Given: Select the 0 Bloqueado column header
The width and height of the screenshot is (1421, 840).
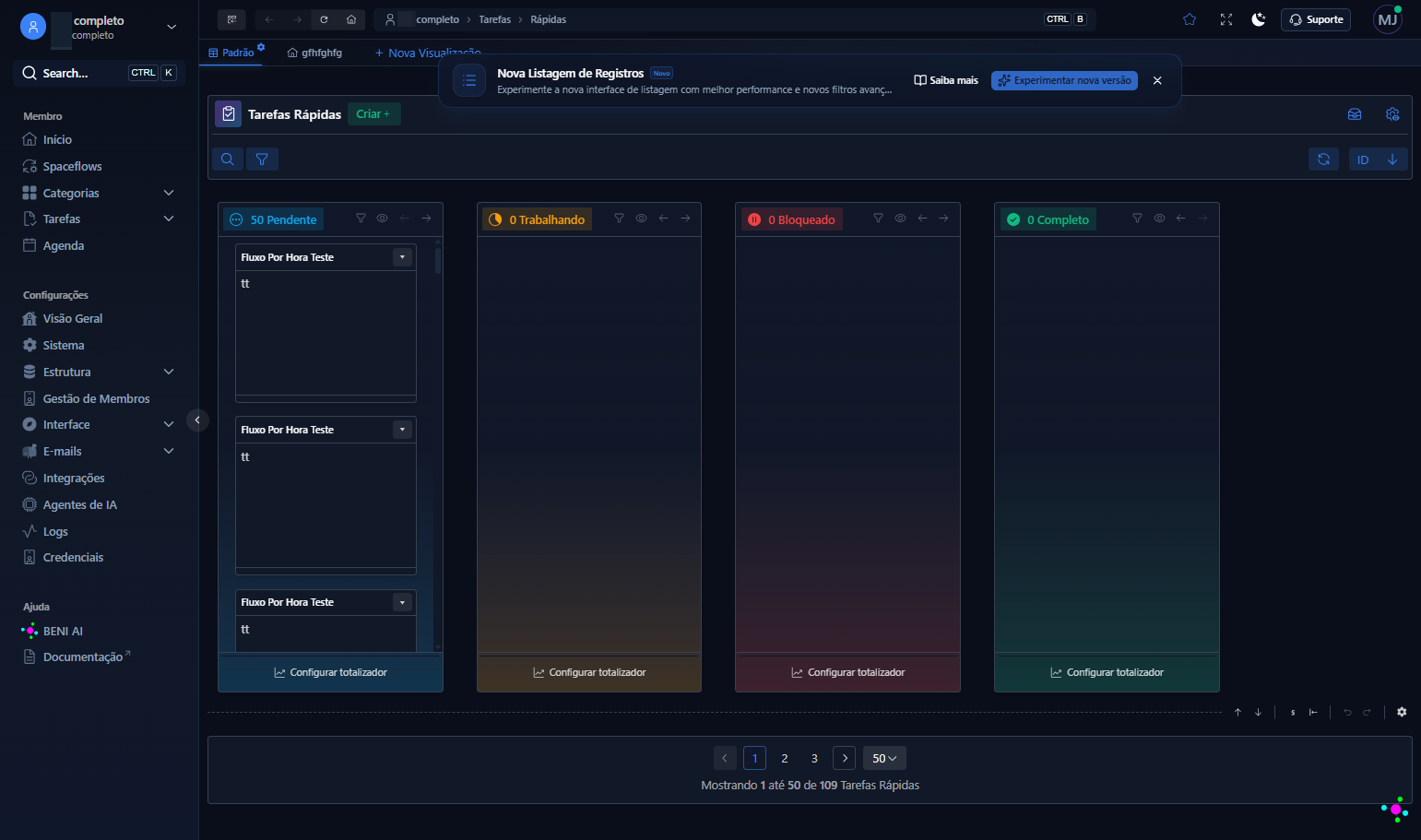Looking at the screenshot, I should coord(792,219).
